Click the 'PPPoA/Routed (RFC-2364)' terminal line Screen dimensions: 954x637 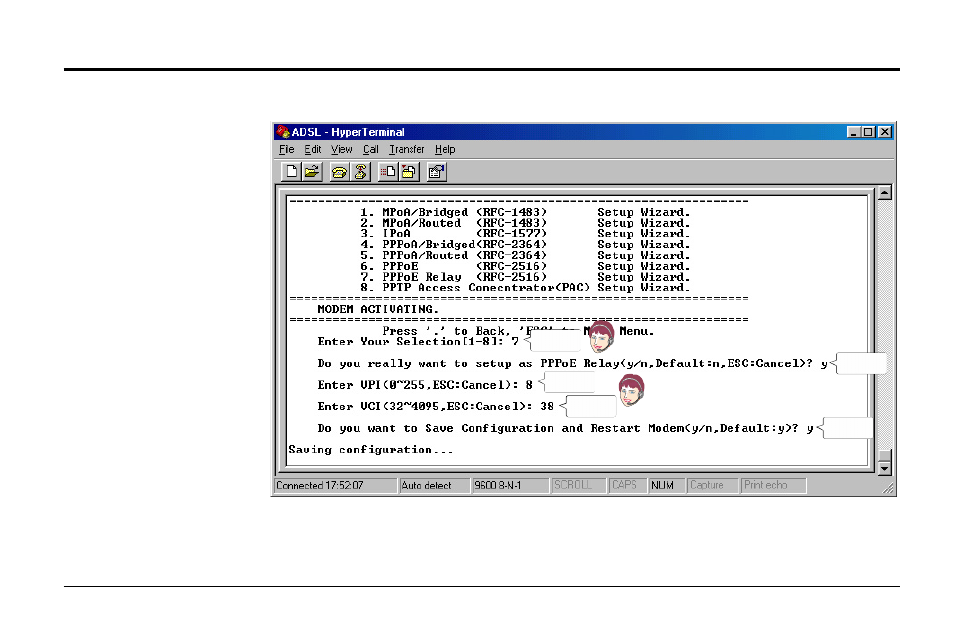525,256
